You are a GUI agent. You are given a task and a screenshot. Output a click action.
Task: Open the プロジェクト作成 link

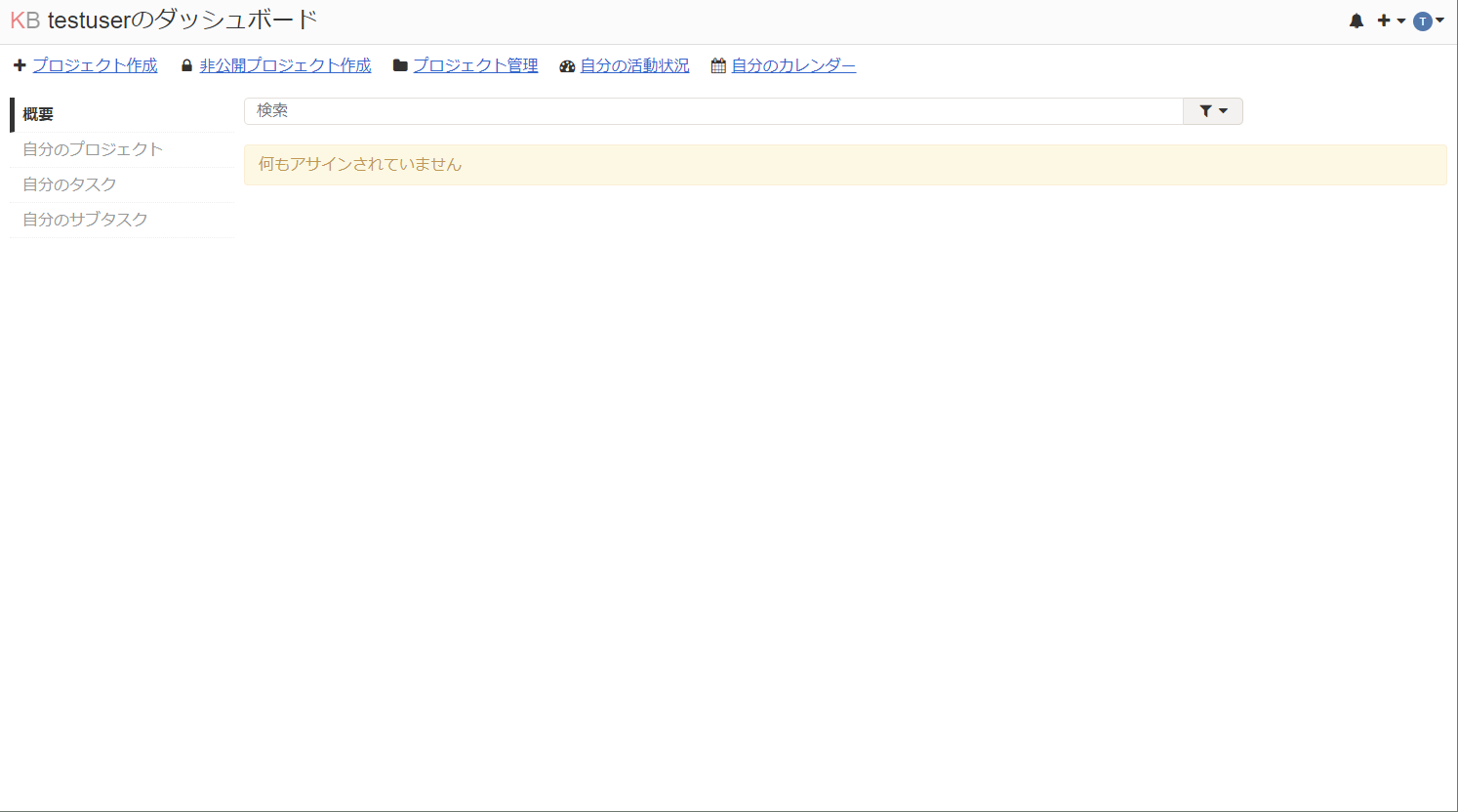pos(95,64)
